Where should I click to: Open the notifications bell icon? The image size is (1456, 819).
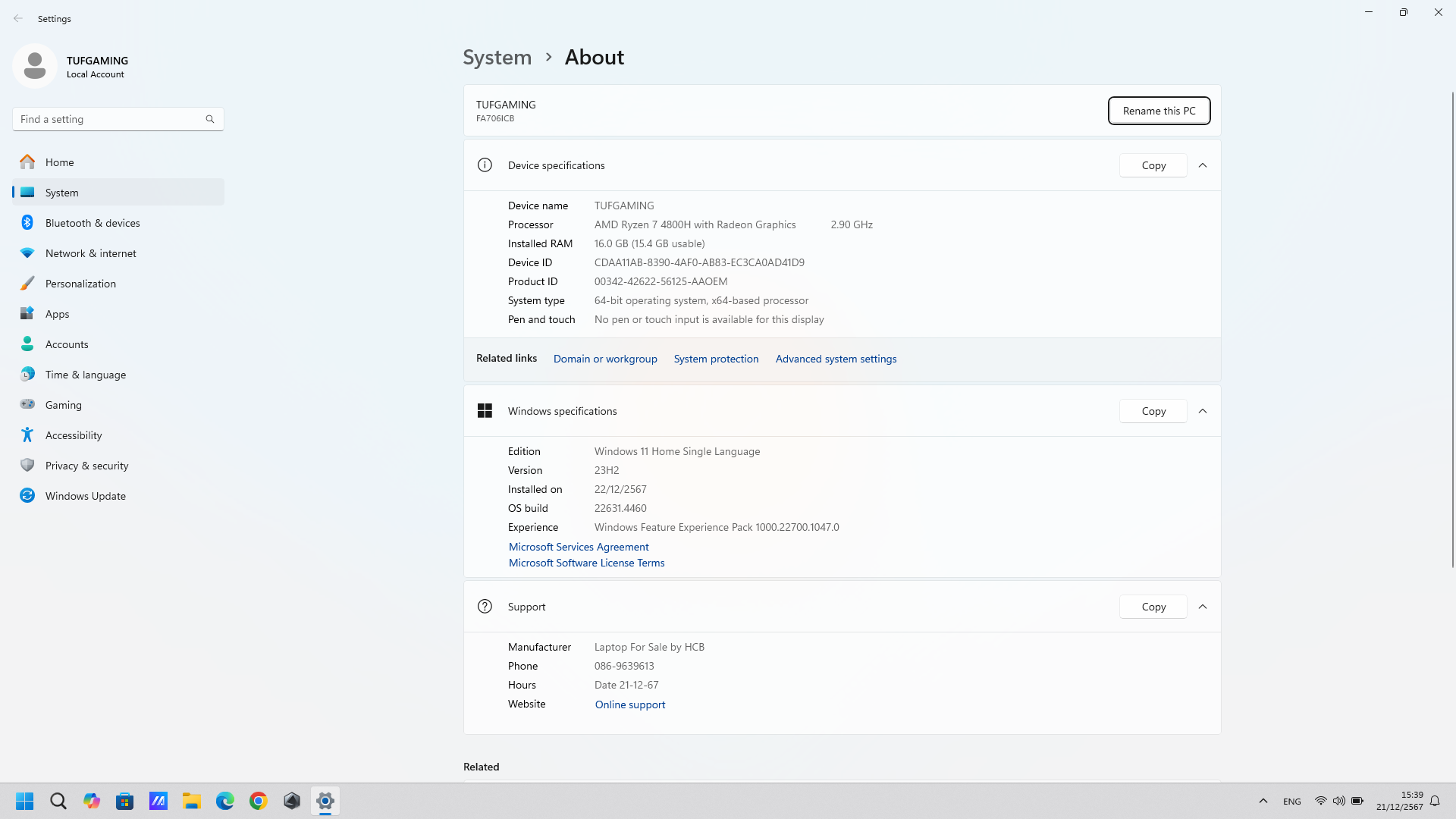pos(1435,801)
